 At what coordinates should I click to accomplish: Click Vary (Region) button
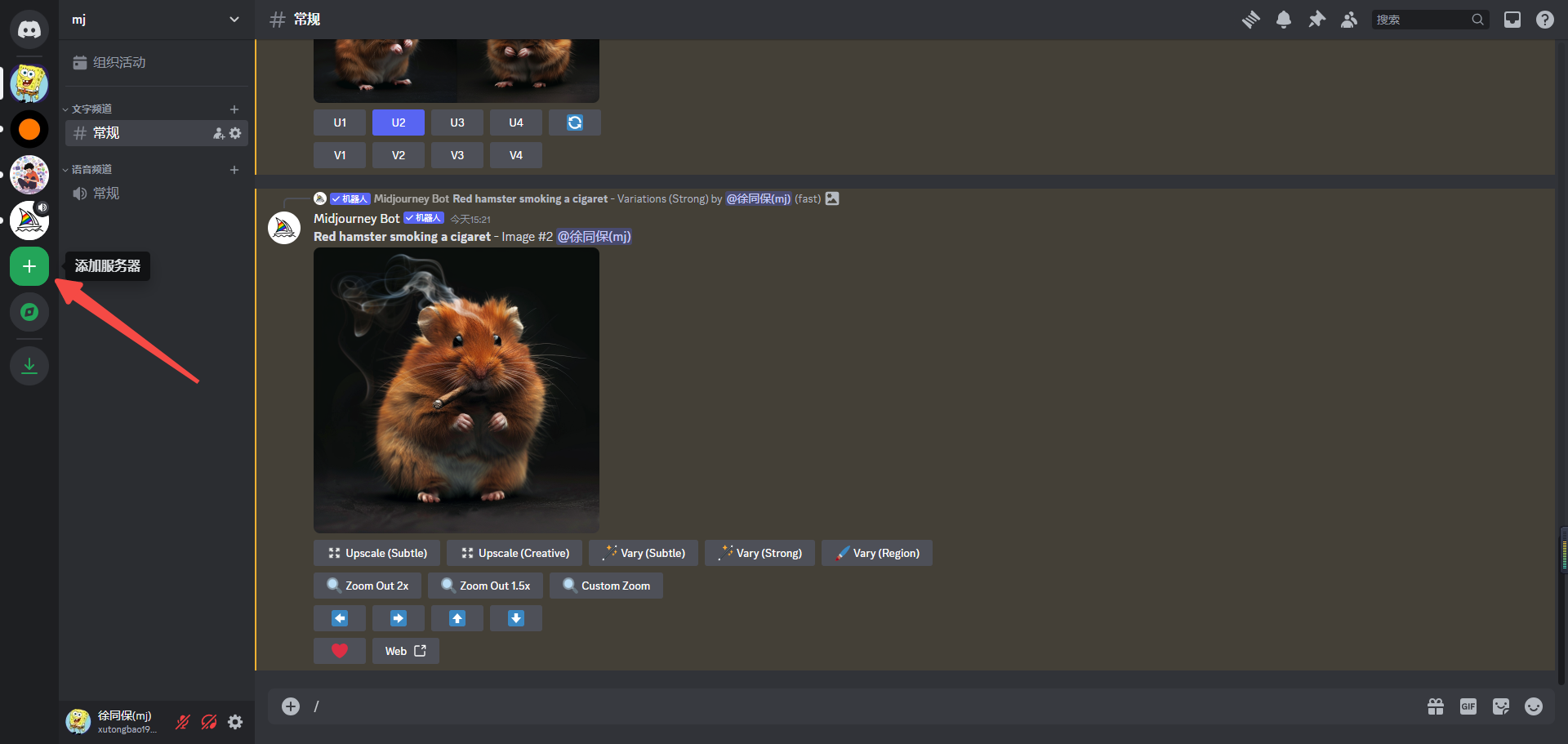(877, 553)
